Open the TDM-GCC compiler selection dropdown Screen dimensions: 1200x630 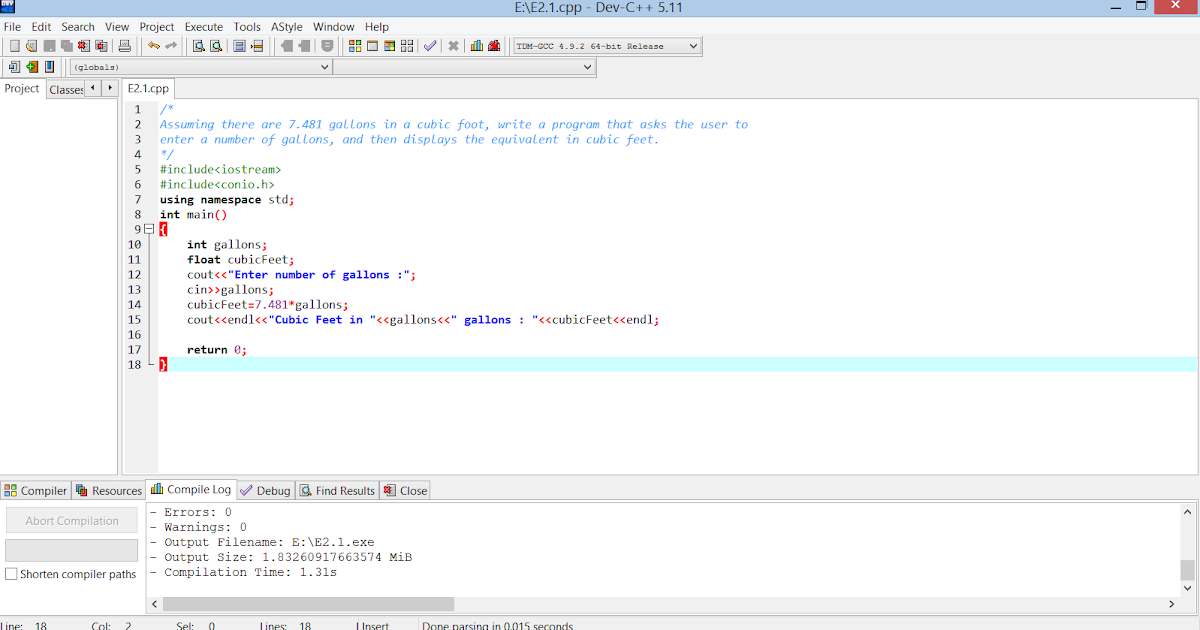coord(606,46)
